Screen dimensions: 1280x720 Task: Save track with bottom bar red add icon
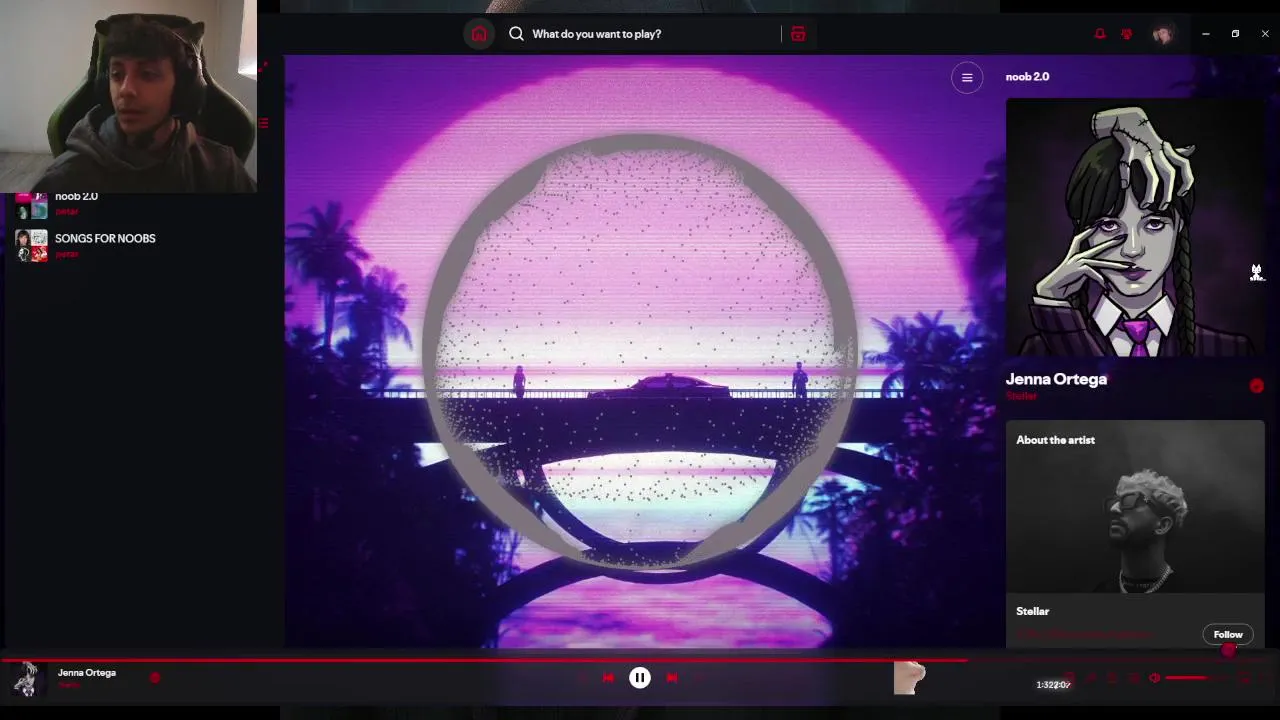click(x=155, y=678)
